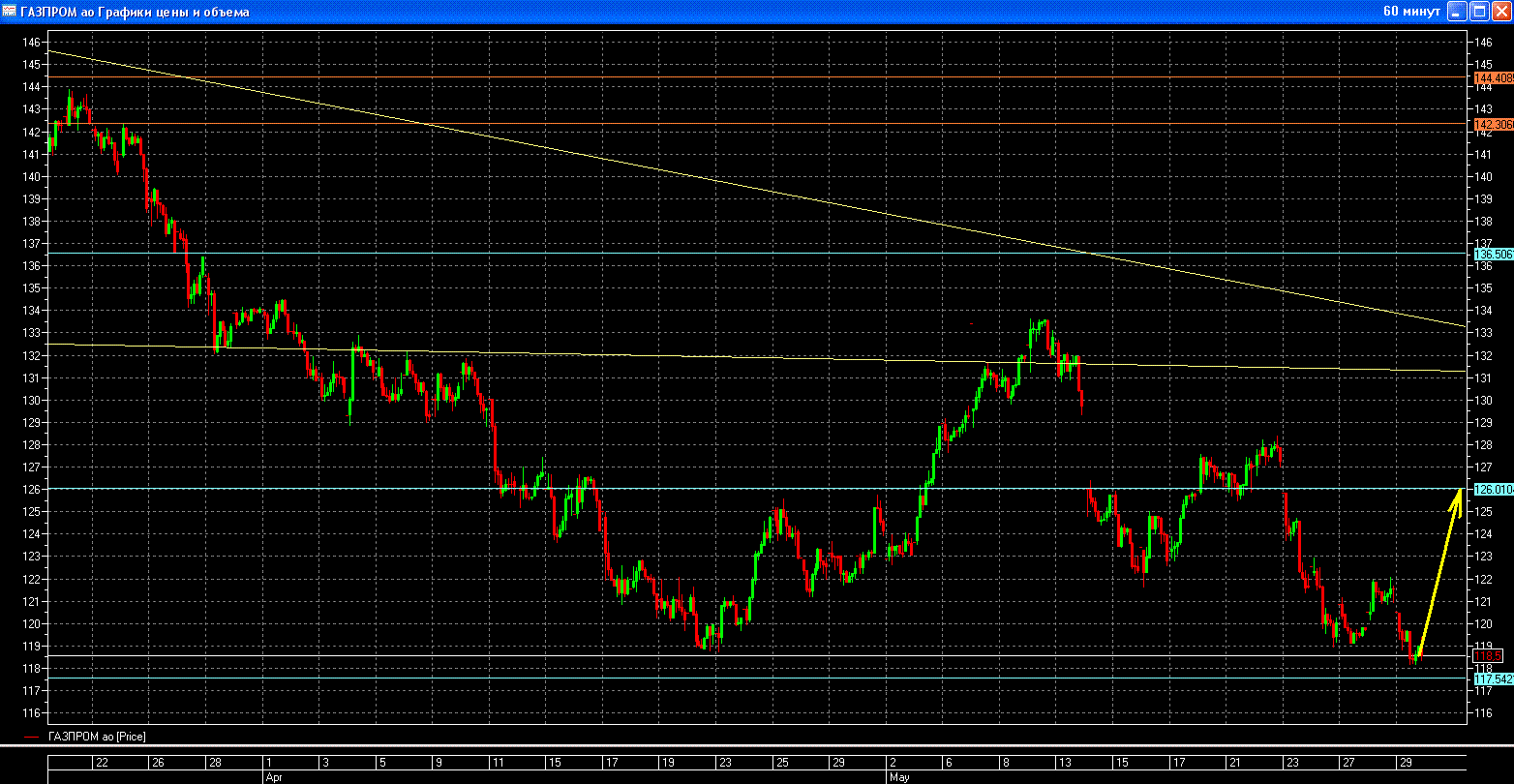Screen dimensions: 1514x784
Task: Click the red legend line swatch
Action: (32, 738)
